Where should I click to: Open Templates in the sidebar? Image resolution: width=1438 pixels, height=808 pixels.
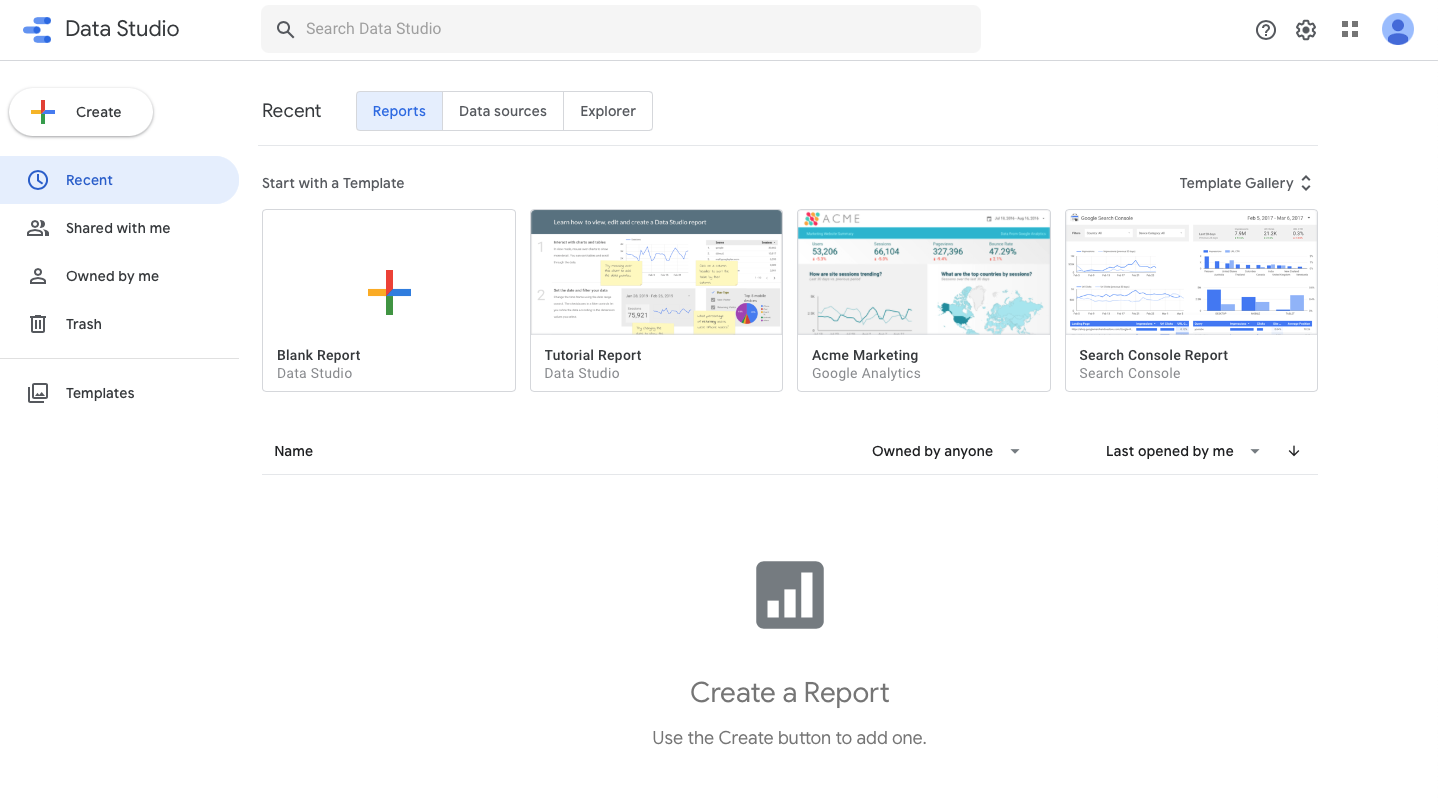(119, 393)
